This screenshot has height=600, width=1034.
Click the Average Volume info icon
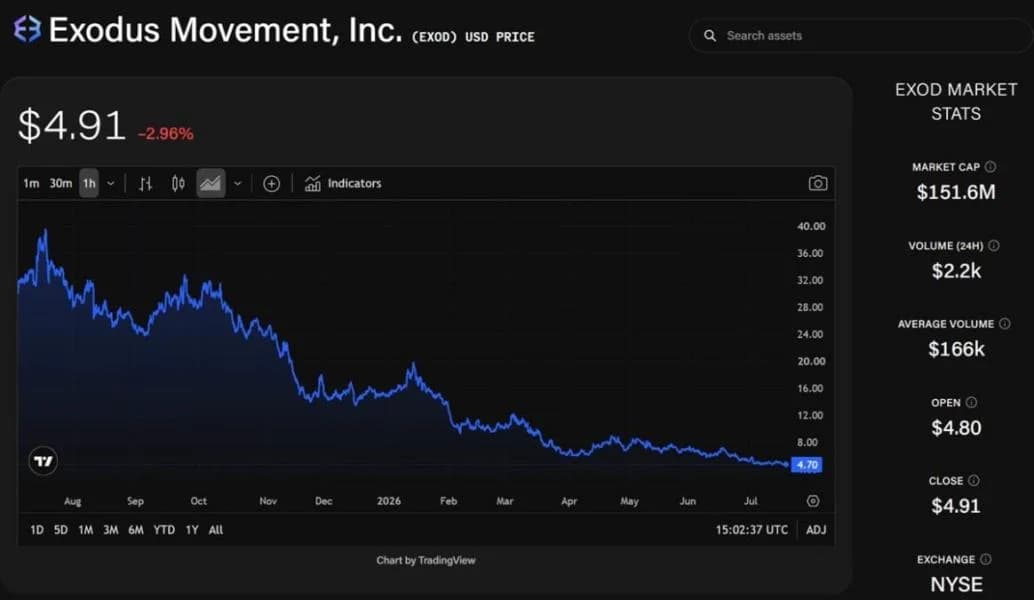click(x=1004, y=324)
